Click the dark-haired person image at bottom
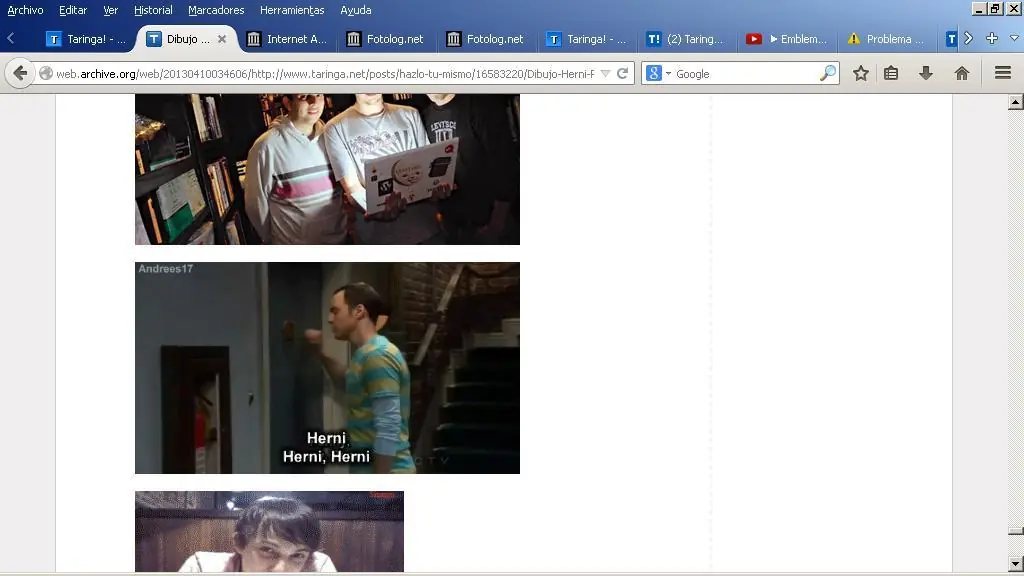Image resolution: width=1024 pixels, height=576 pixels. [269, 532]
